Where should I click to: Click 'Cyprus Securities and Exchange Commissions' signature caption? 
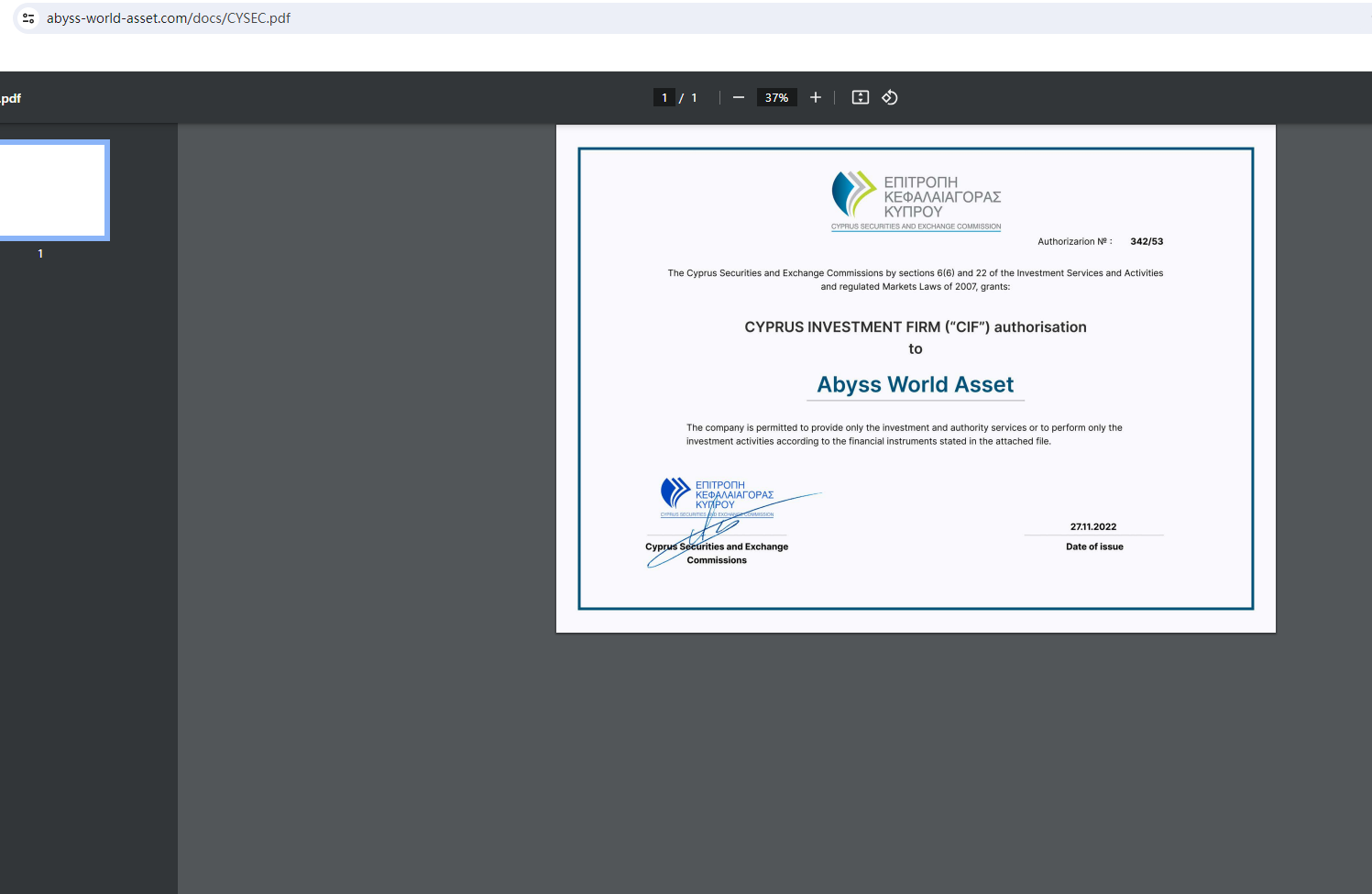[717, 553]
